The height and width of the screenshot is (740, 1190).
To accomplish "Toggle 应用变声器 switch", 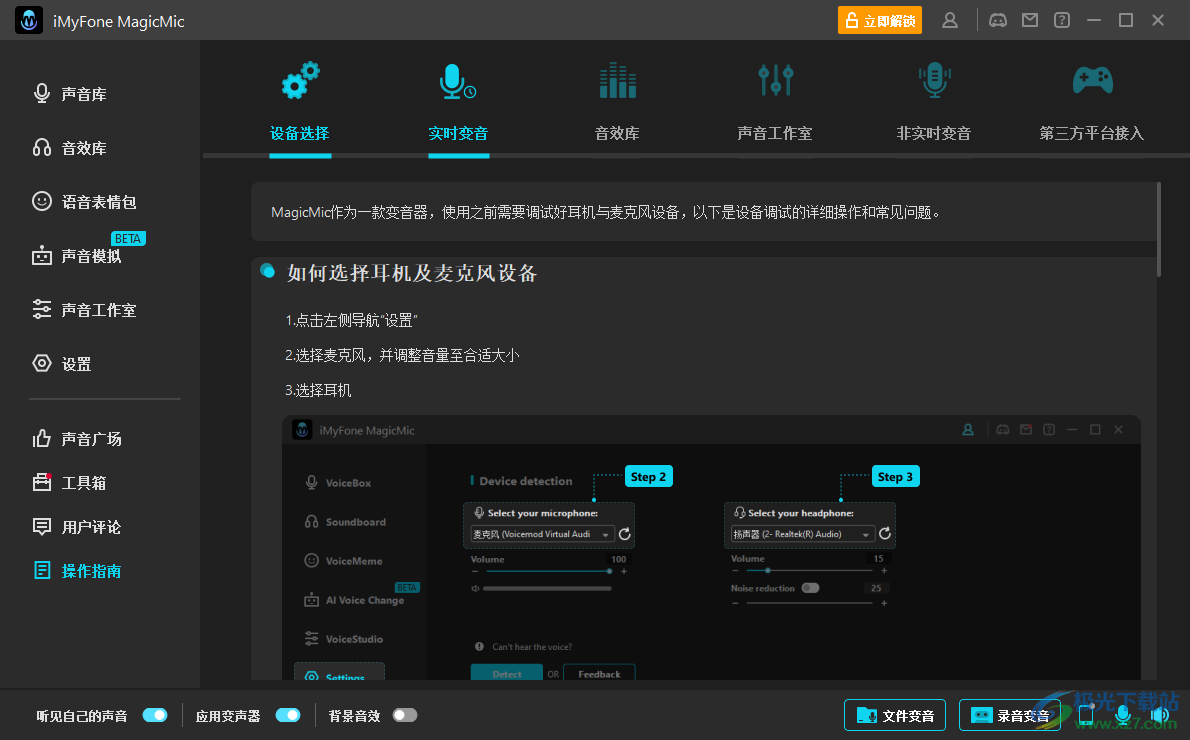I will (x=288, y=715).
